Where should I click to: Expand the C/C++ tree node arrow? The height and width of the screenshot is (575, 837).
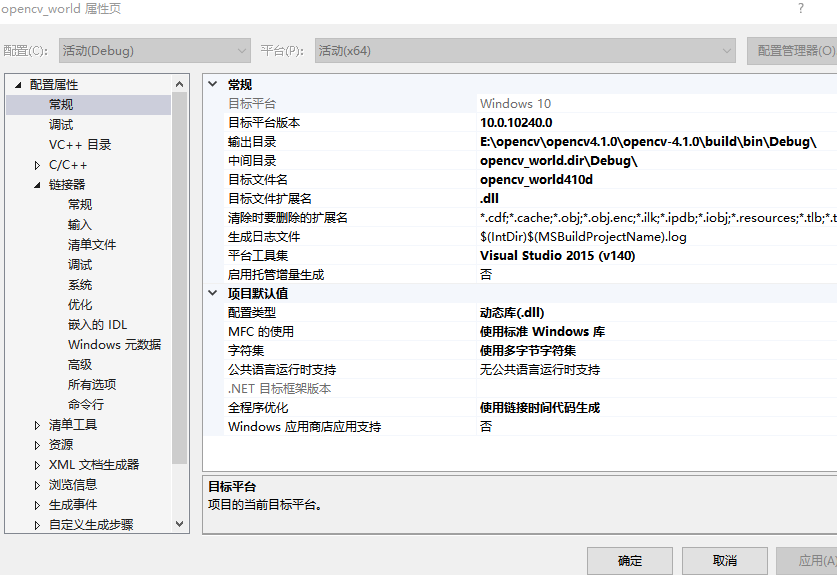pos(37,165)
